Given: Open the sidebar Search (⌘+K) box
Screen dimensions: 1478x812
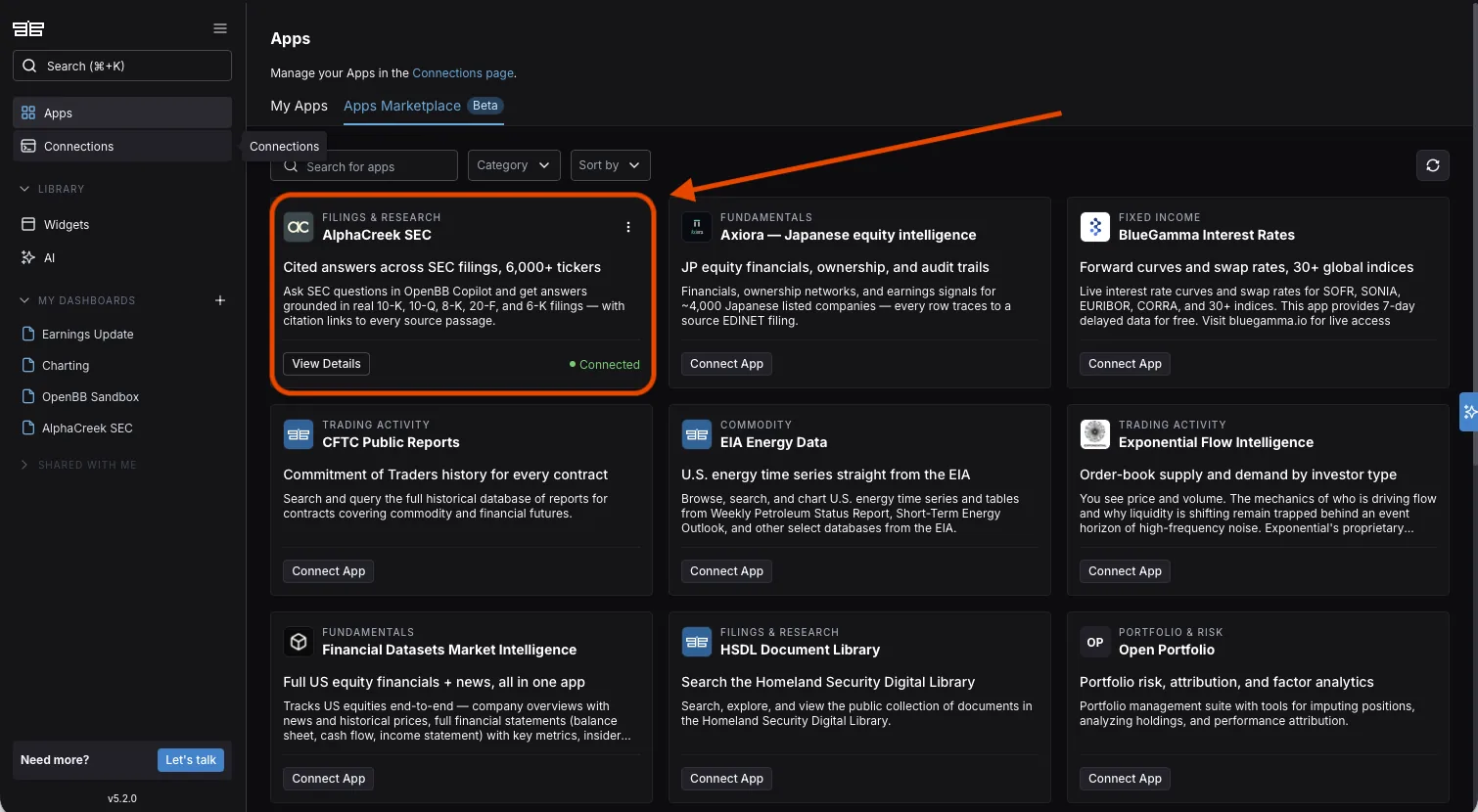Looking at the screenshot, I should coord(122,66).
